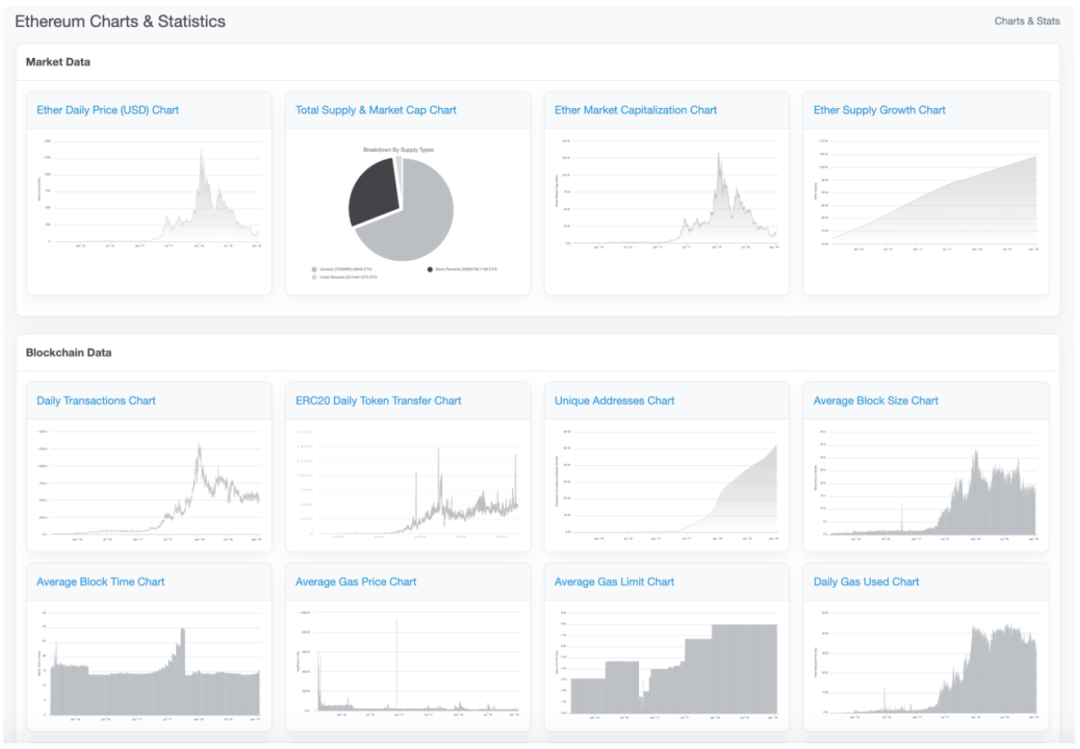Click the ERC20 Daily Token Transfer Chart title
1080x749 pixels.
click(x=378, y=401)
